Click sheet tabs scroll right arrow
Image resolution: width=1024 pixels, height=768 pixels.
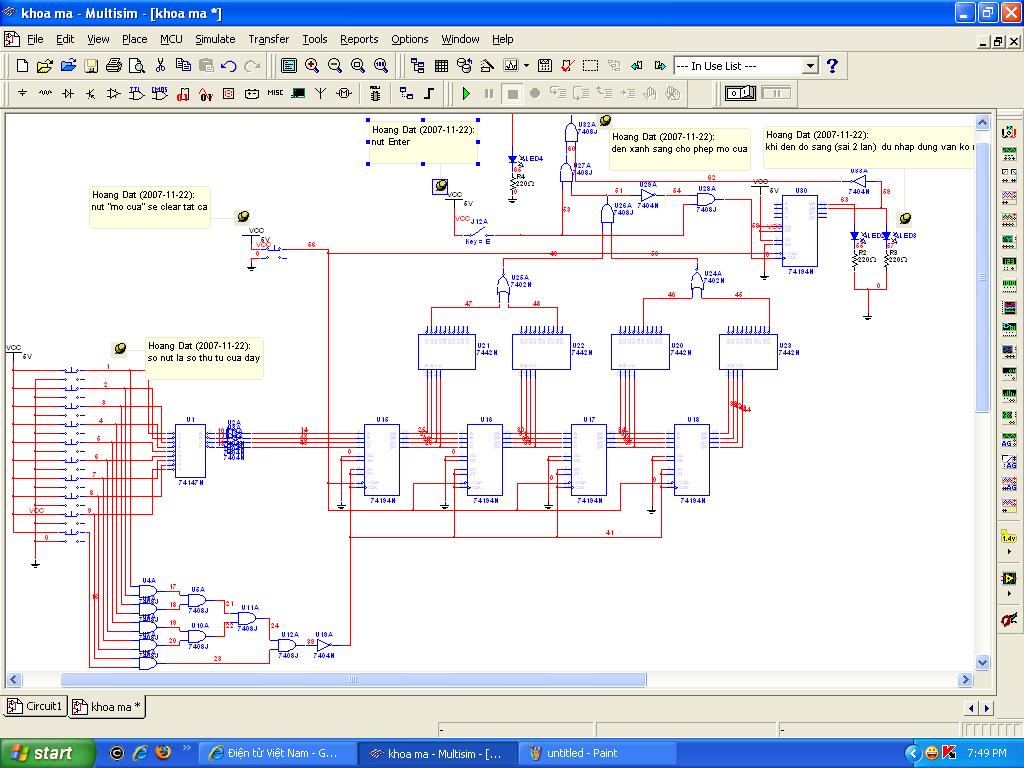[987, 708]
